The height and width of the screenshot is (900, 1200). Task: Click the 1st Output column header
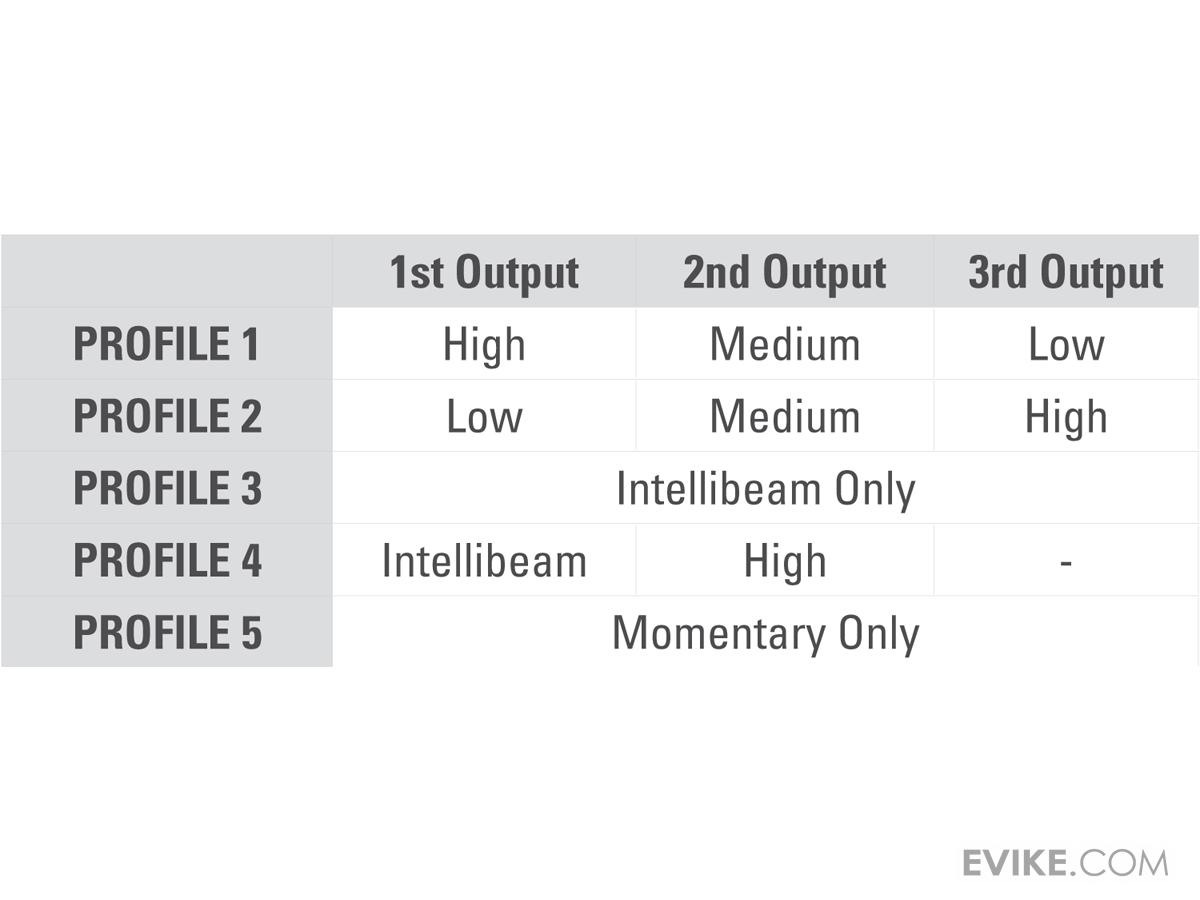484,272
